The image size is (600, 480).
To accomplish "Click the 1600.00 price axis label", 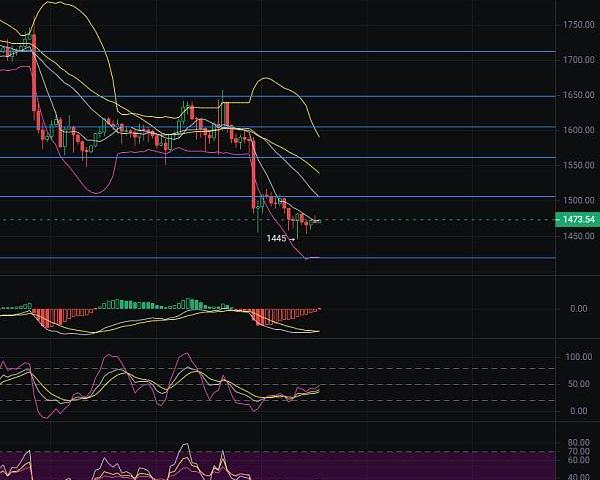I will coord(578,130).
